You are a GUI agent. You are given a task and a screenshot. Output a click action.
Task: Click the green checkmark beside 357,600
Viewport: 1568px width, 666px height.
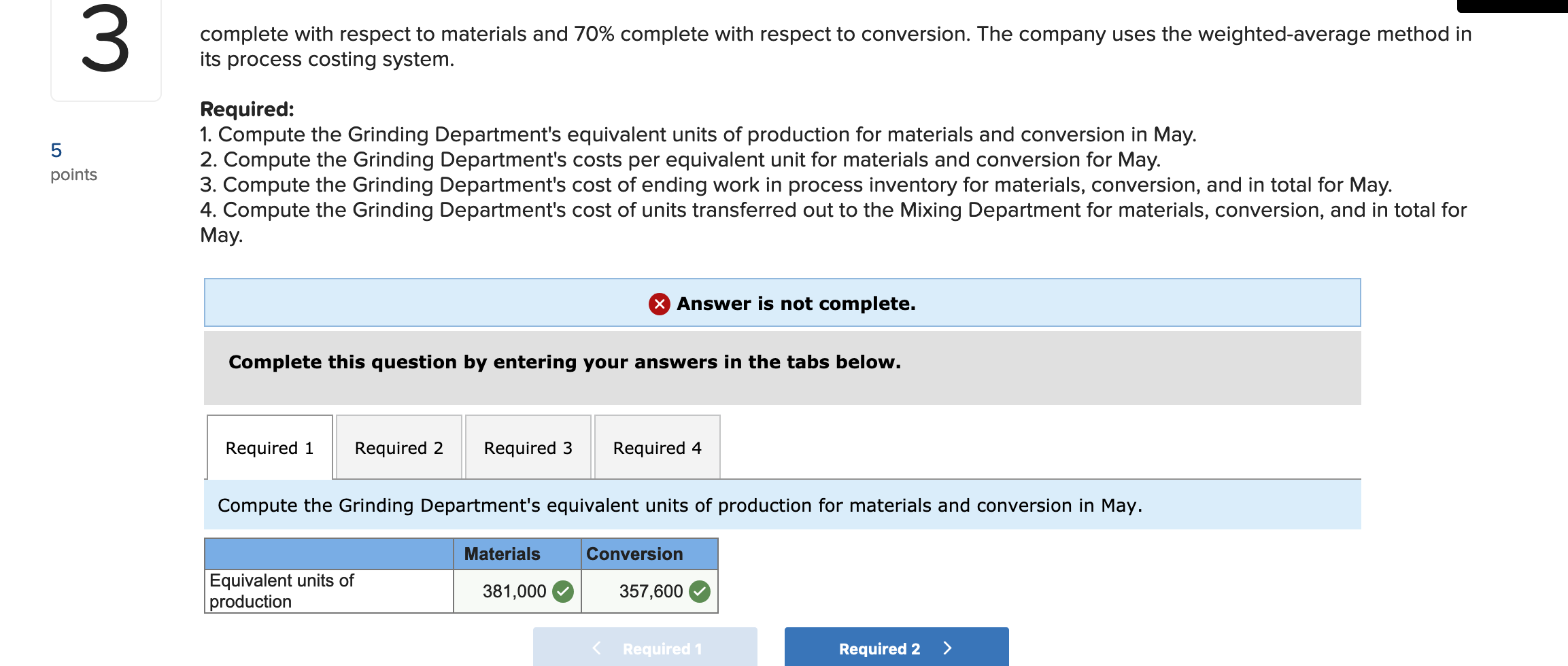coord(700,591)
